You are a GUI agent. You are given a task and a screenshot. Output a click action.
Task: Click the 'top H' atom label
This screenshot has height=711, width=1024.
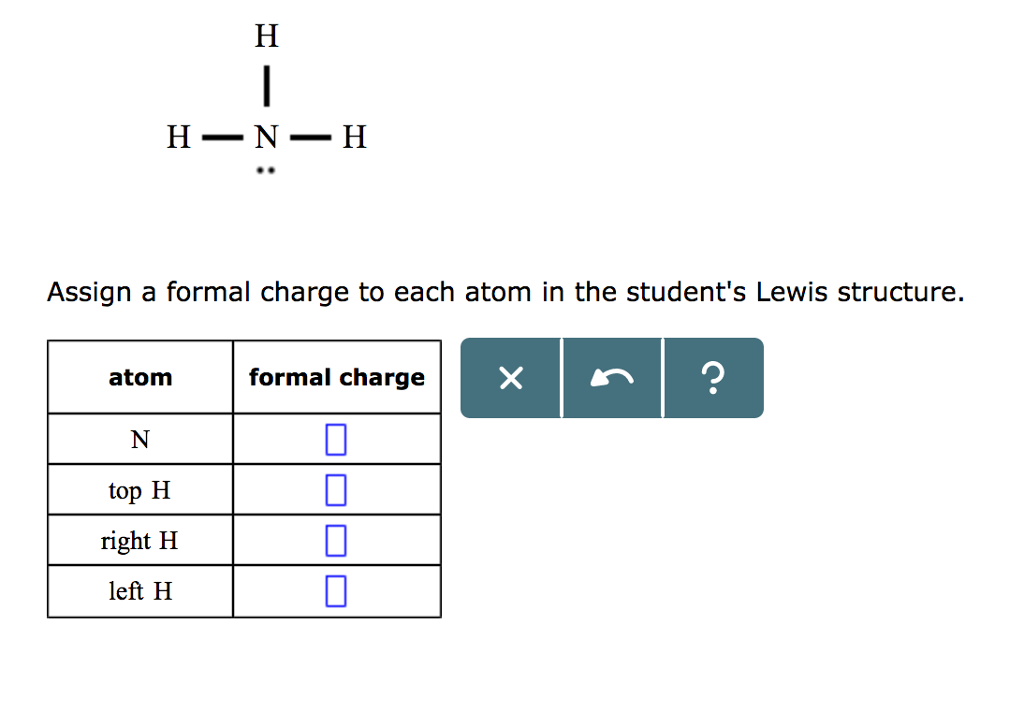139,490
